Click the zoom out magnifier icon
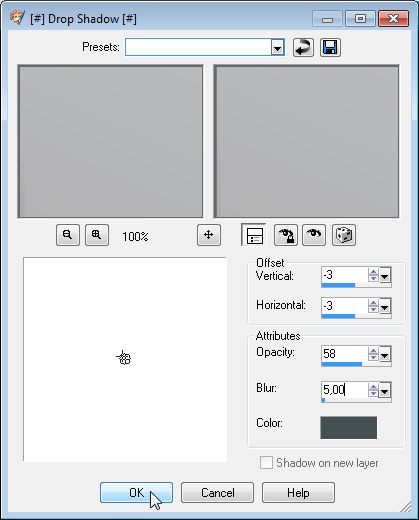The image size is (419, 520). [x=68, y=235]
